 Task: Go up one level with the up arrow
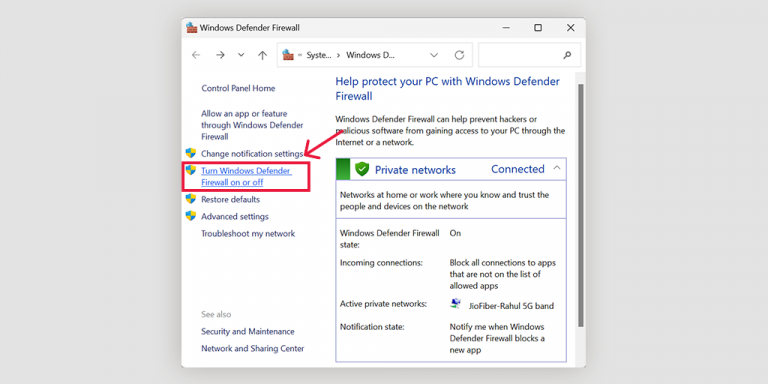tap(263, 55)
